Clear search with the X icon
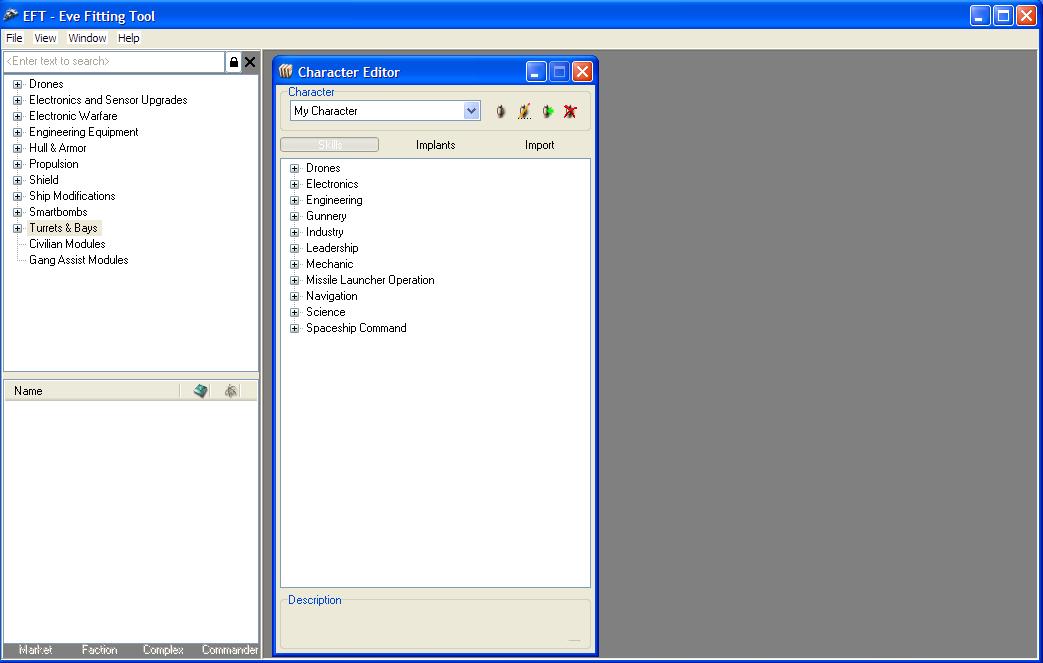 coord(250,62)
